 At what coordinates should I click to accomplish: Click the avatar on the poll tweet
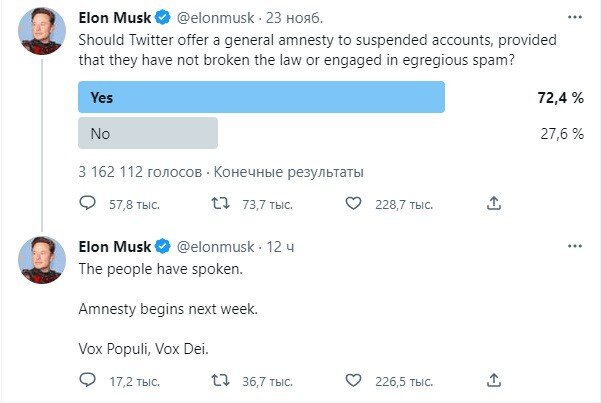tap(42, 32)
